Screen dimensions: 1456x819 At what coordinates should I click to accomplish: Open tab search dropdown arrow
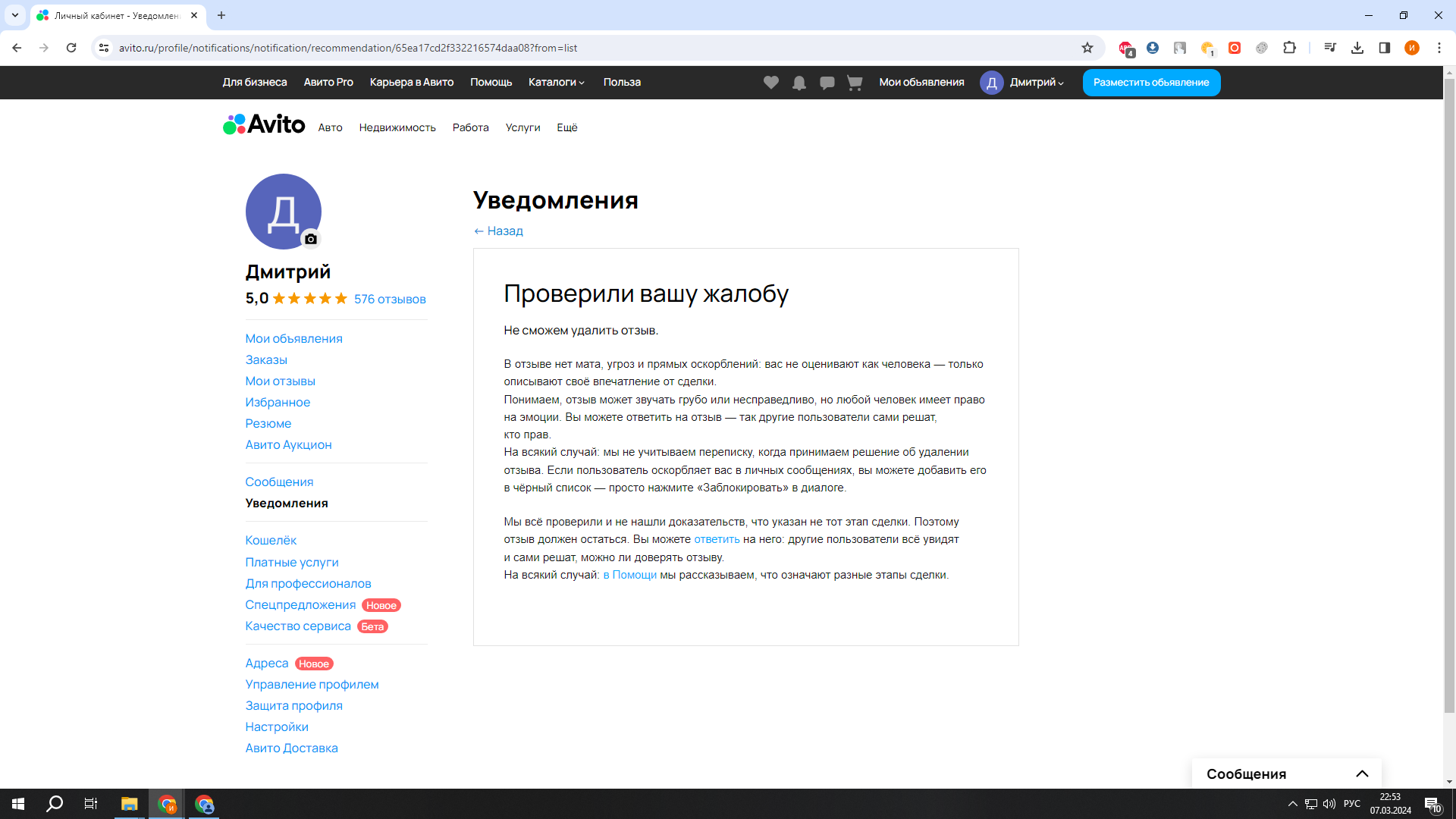click(14, 15)
